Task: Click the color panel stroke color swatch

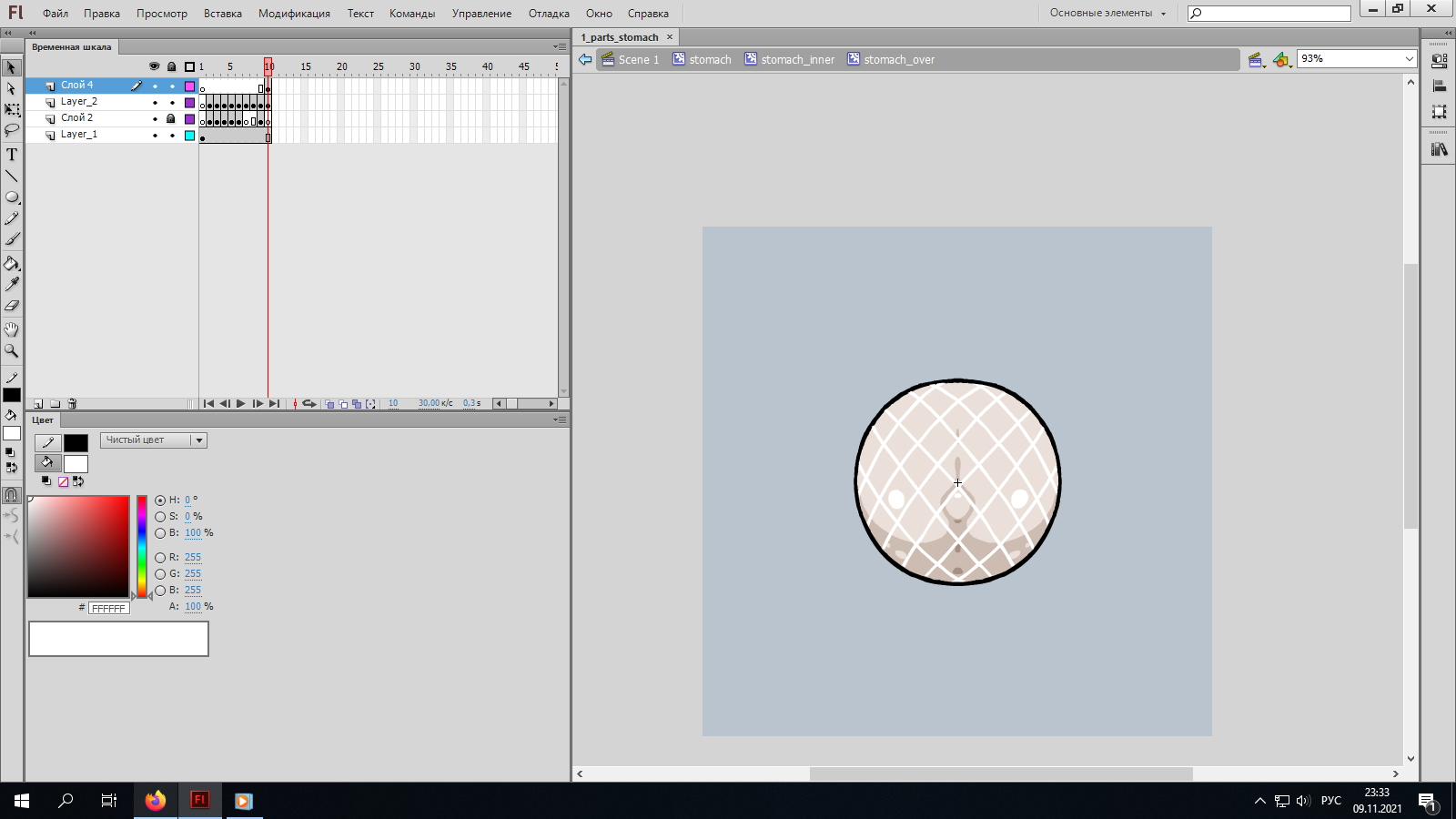Action: pyautogui.click(x=76, y=443)
